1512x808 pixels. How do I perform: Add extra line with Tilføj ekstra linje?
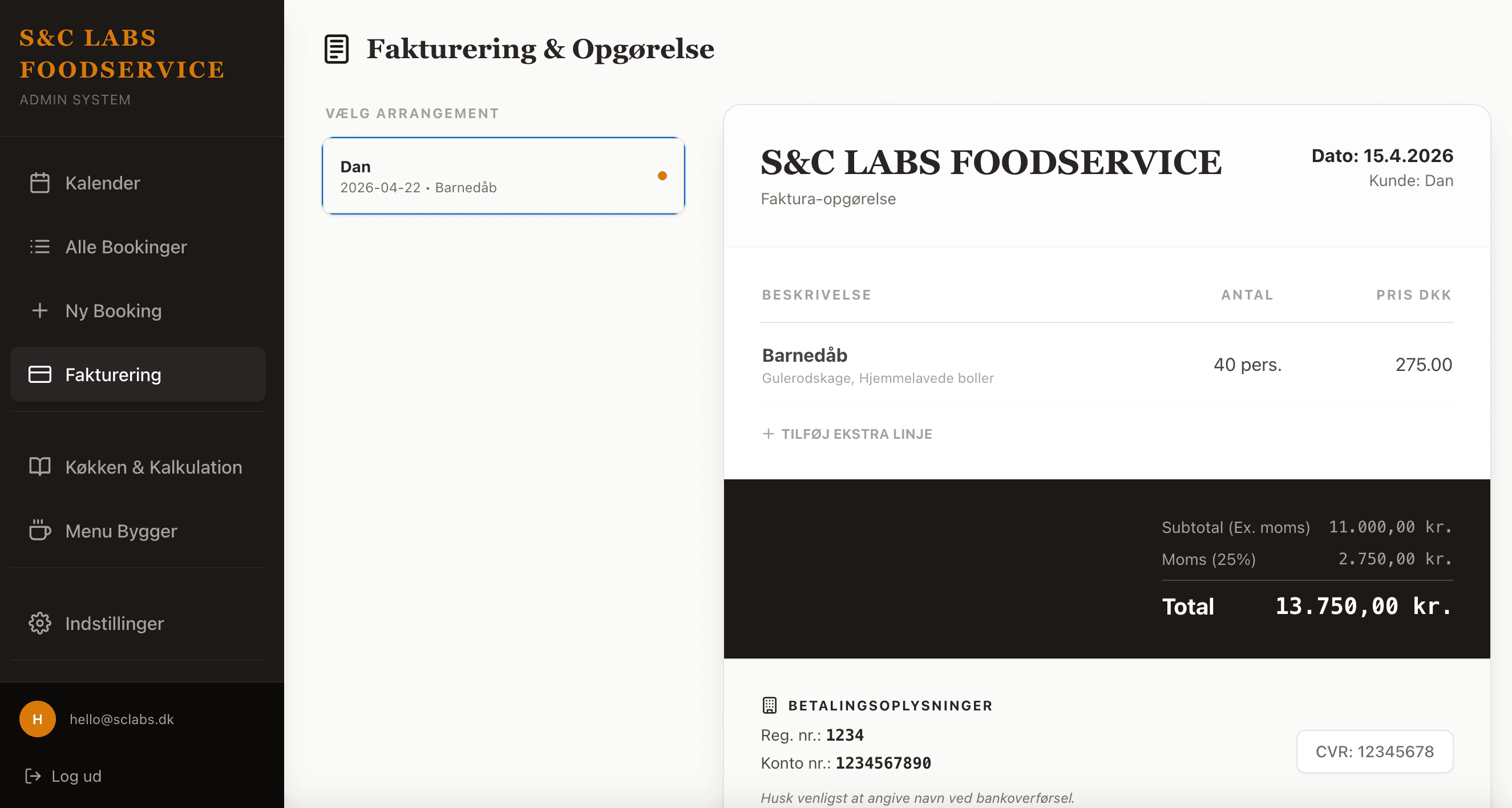847,434
